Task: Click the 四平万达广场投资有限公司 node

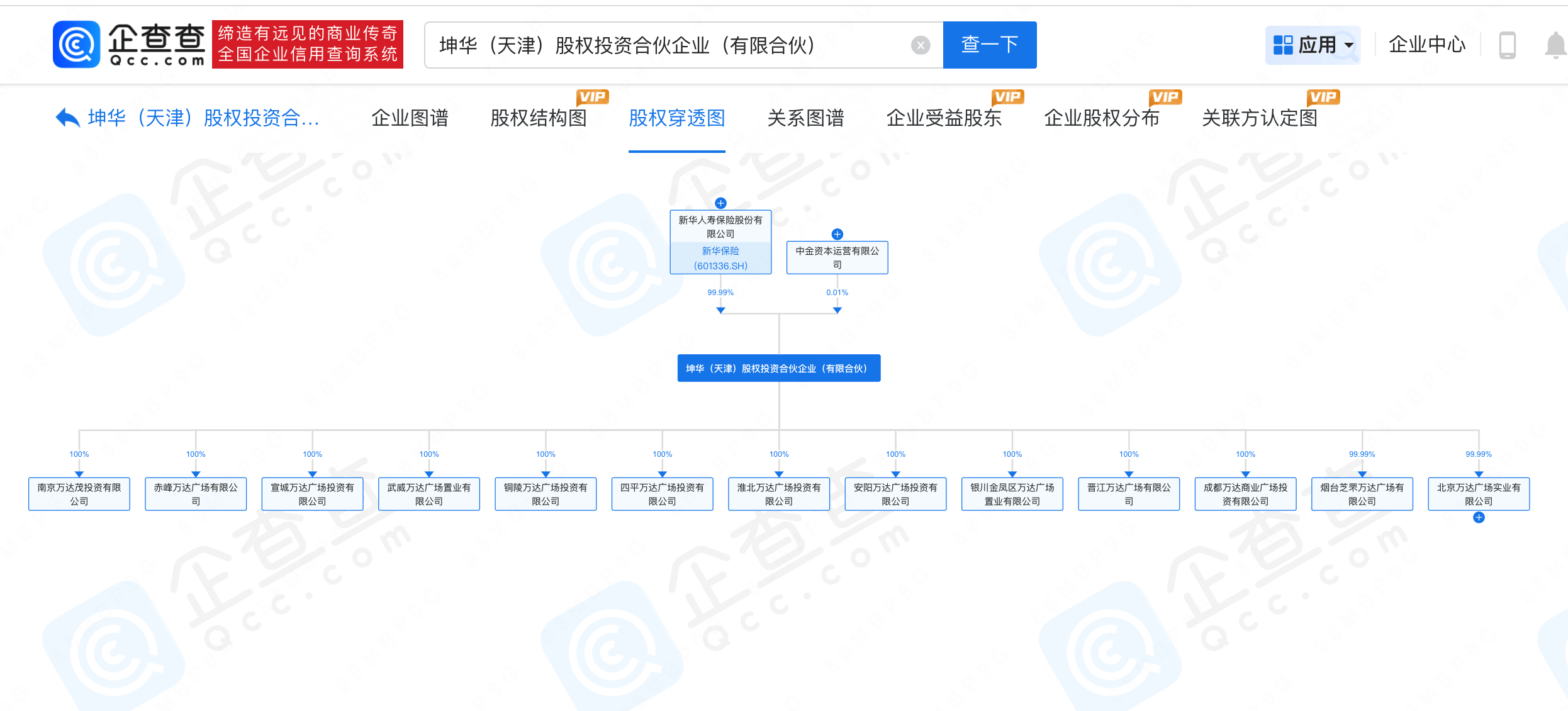Action: [662, 494]
